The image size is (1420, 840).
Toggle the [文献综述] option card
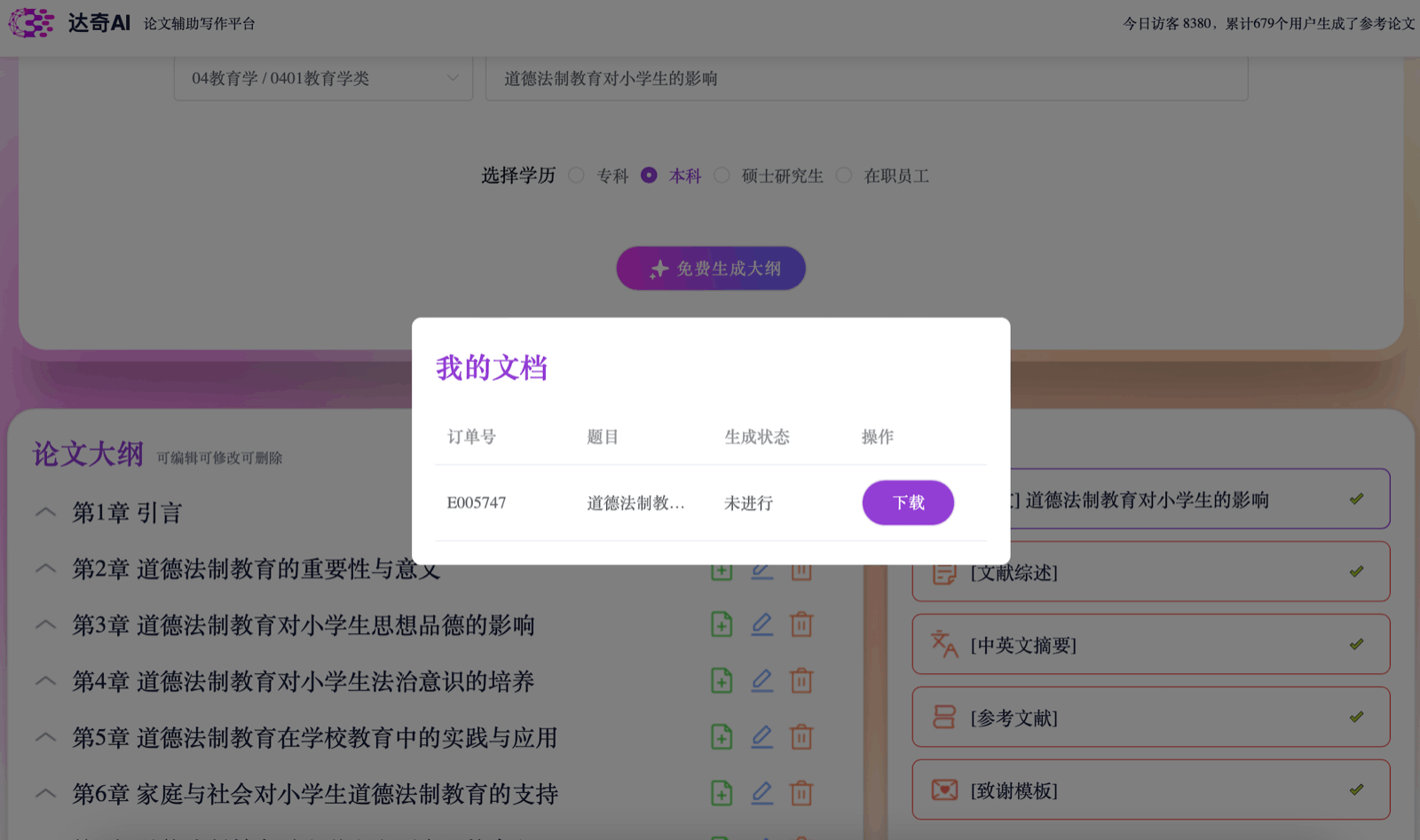(1150, 572)
